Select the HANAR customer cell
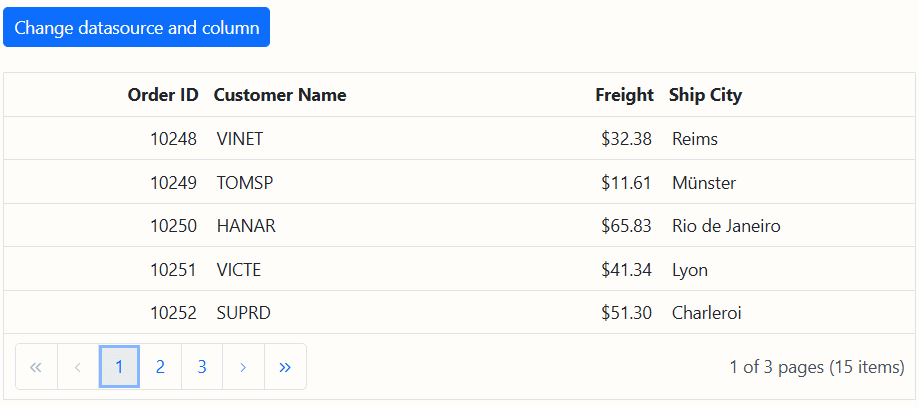This screenshot has height=407, width=919. (x=246, y=226)
